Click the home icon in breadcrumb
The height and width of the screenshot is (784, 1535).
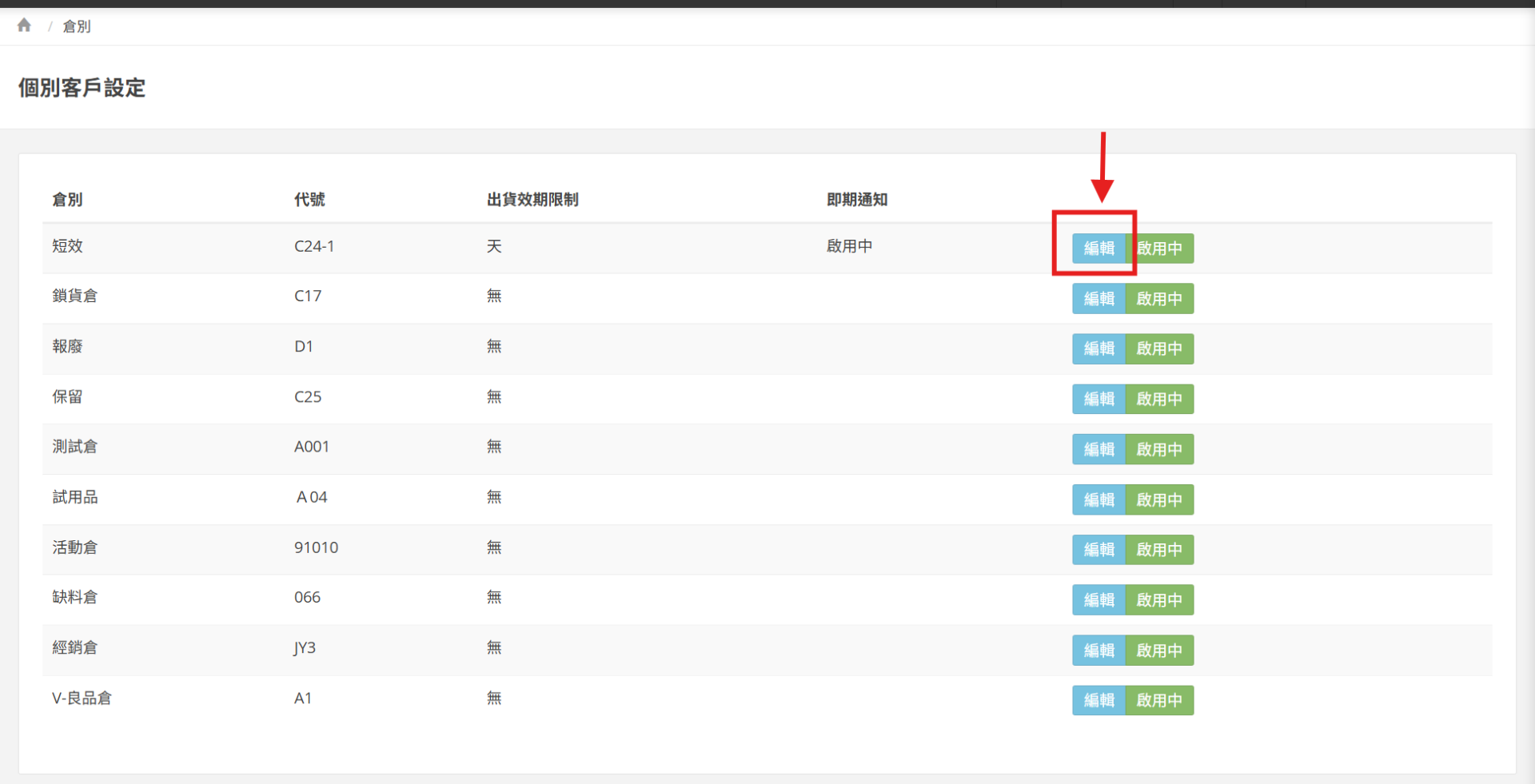click(24, 26)
